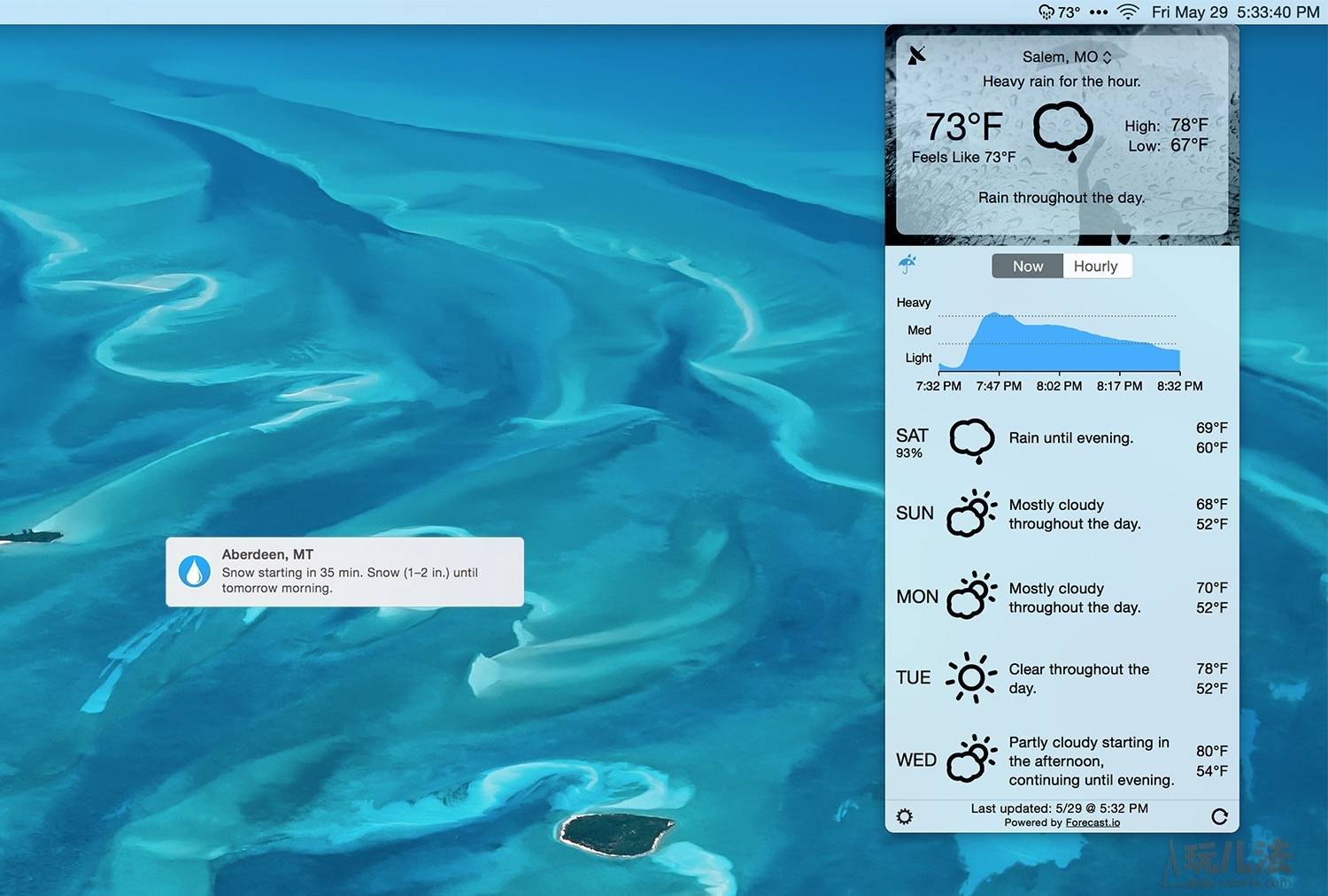The width and height of the screenshot is (1328, 896).
Task: Click the water drop notification icon
Action: pos(195,571)
